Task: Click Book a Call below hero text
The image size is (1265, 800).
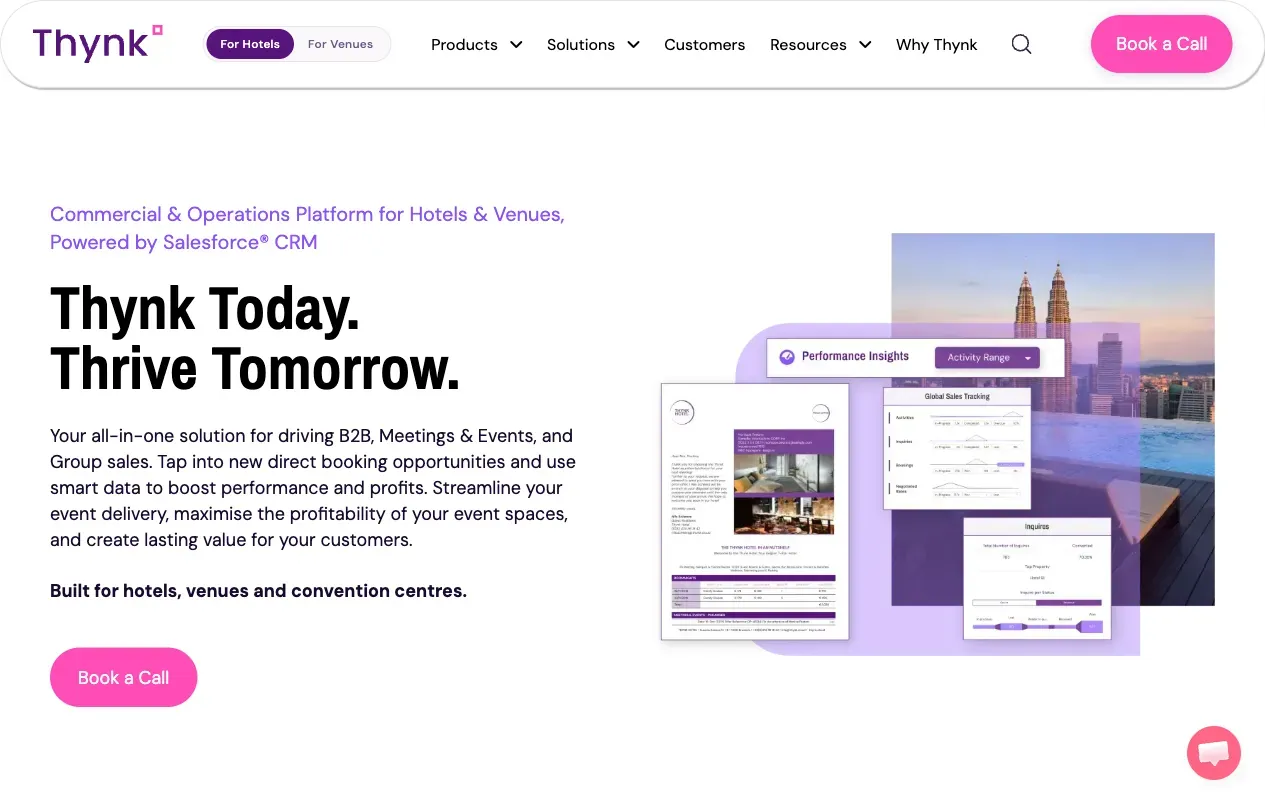Action: point(124,677)
